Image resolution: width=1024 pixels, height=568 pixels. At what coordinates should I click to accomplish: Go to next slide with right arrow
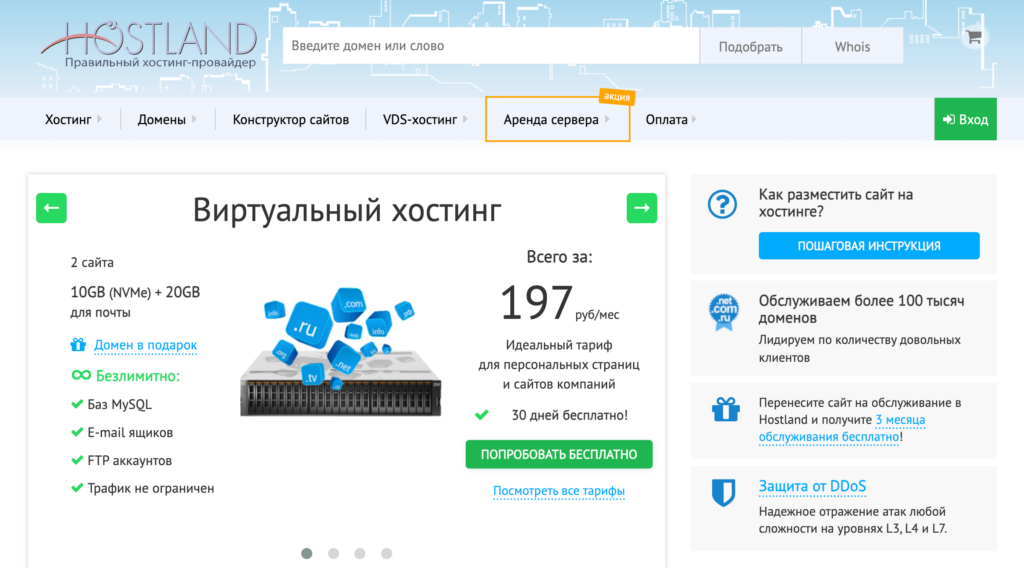coord(641,208)
